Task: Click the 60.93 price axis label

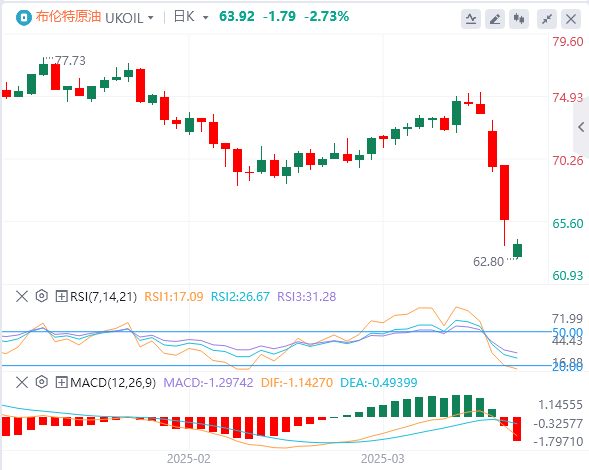Action: pos(568,276)
